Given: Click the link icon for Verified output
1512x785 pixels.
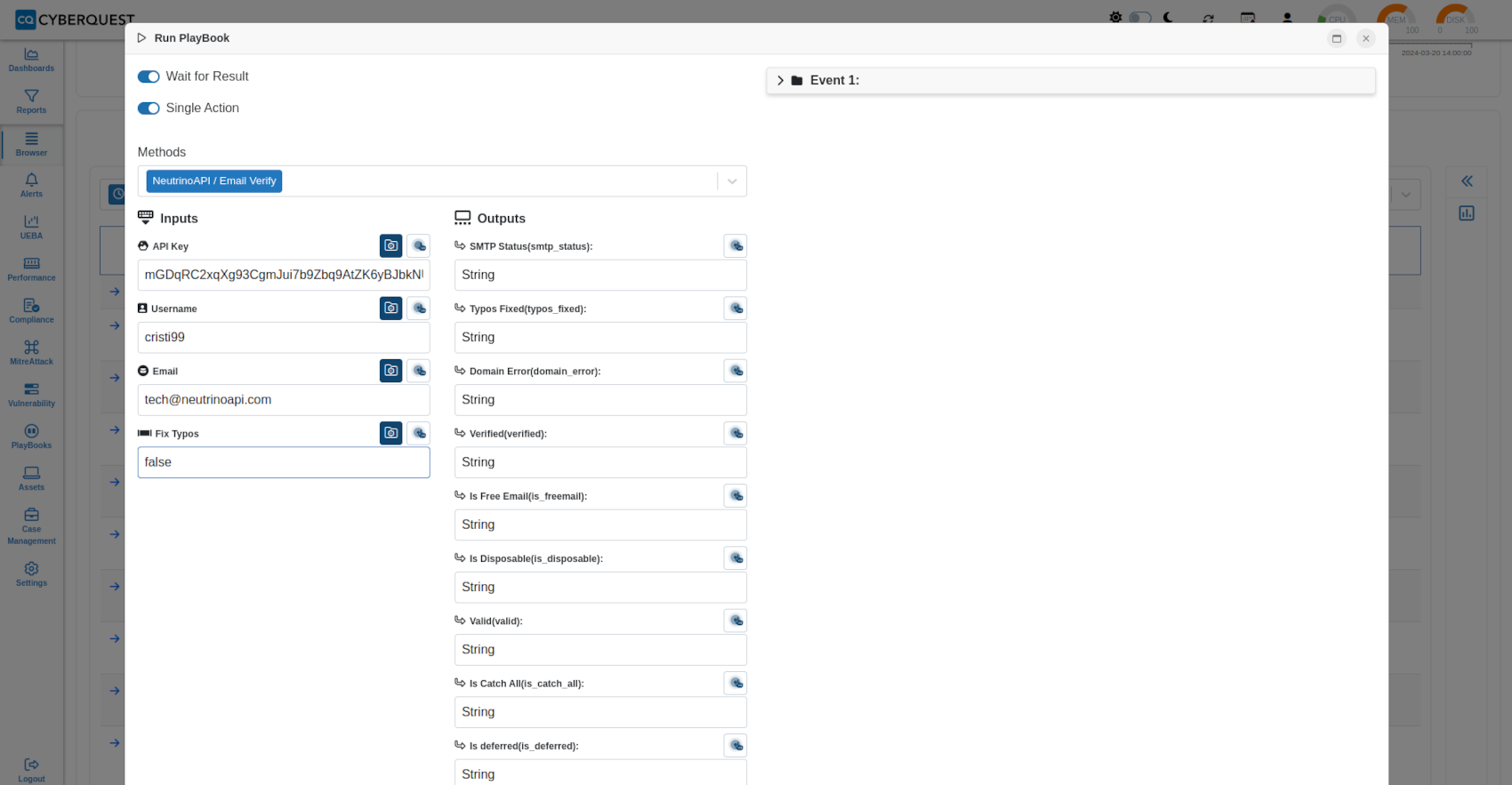Looking at the screenshot, I should click(x=736, y=433).
